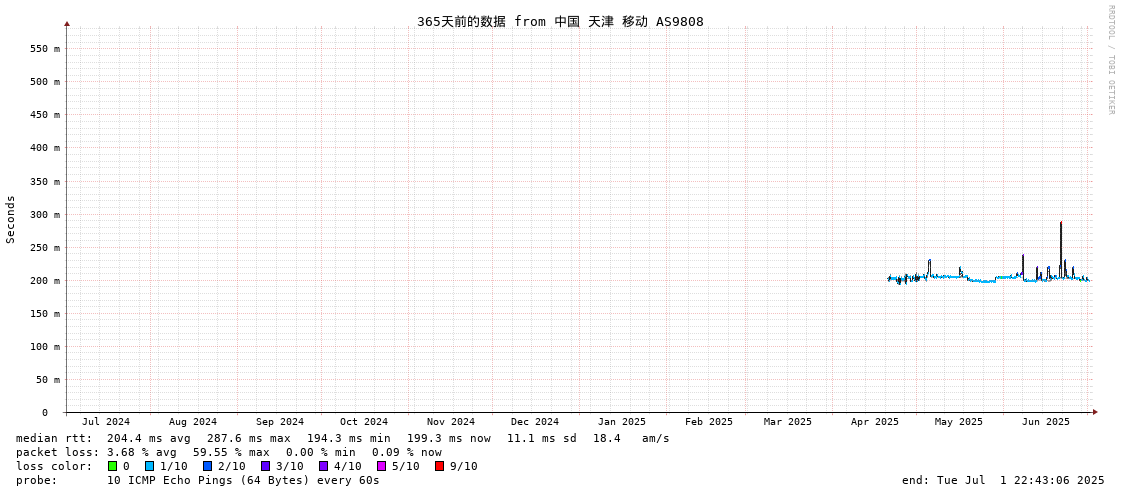Click the '100 m' y-axis tick label

click(46, 347)
